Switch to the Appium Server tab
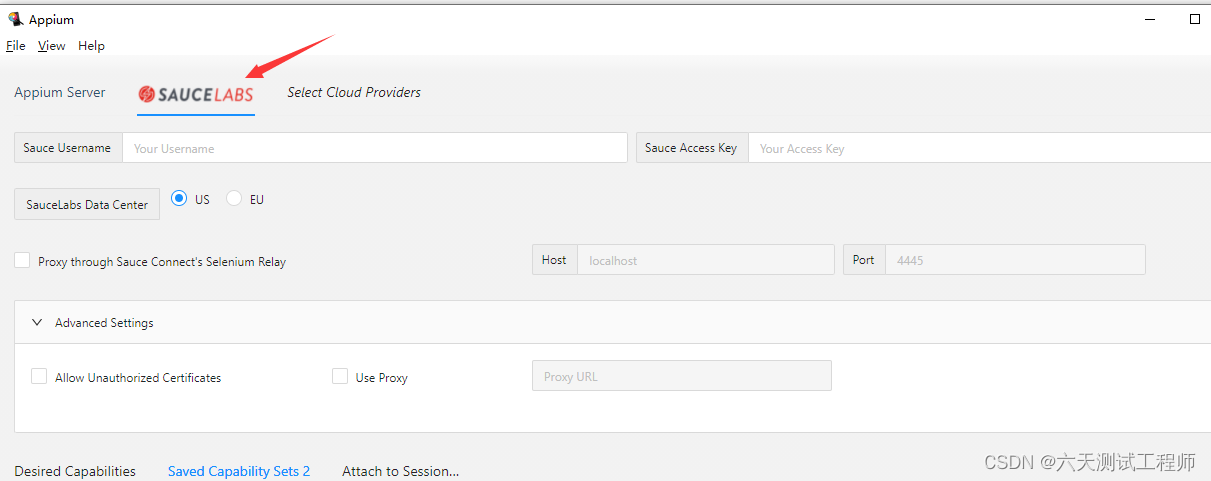The height and width of the screenshot is (481, 1211). point(60,92)
